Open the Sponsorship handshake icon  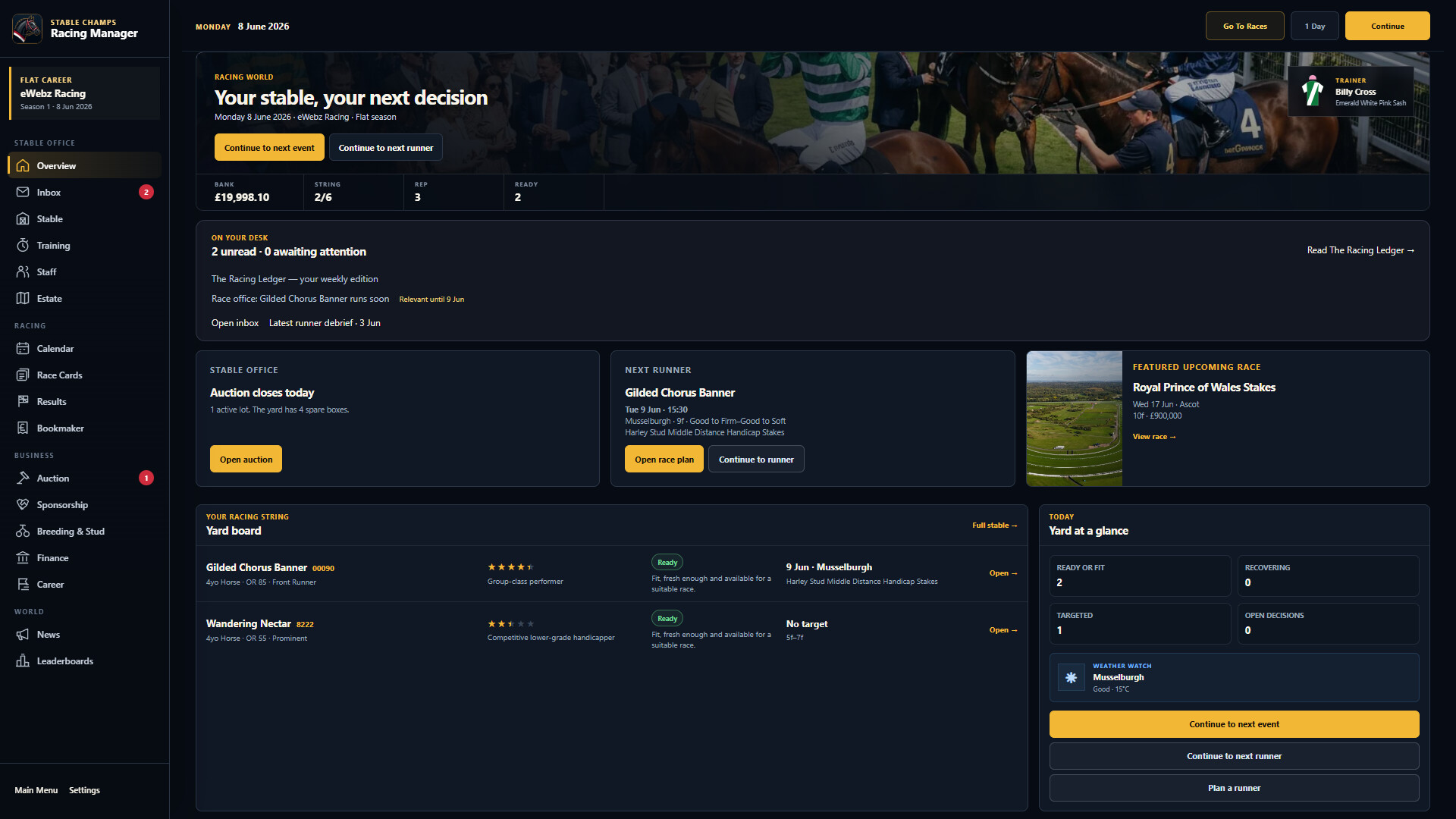(x=23, y=504)
